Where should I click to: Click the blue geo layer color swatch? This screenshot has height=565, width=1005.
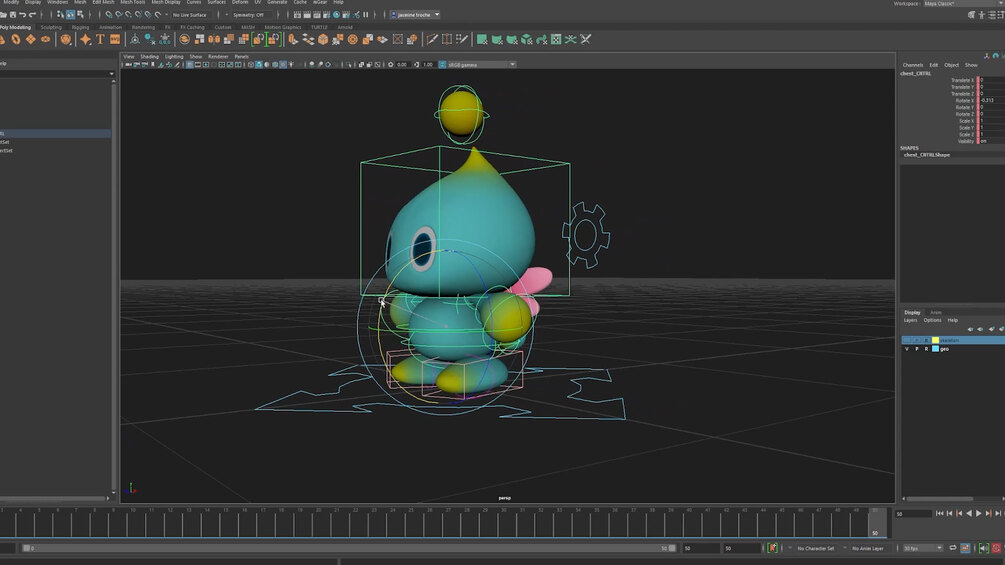click(x=935, y=349)
